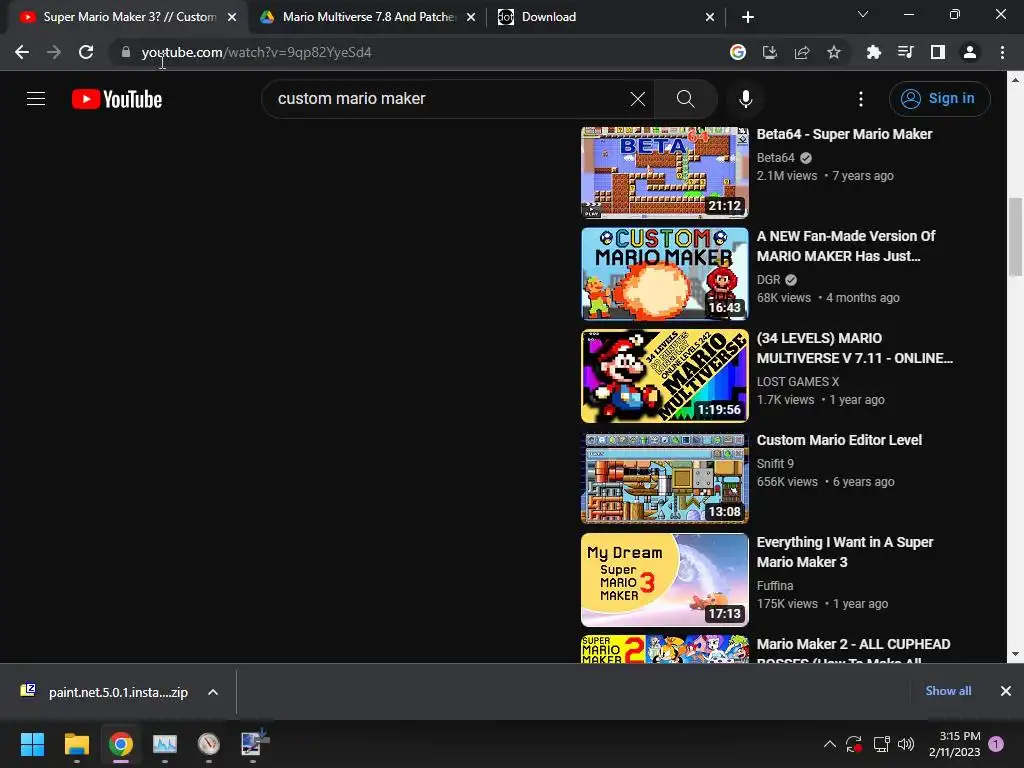The height and width of the screenshot is (768, 1024).
Task: Close the Download tab
Action: tap(710, 17)
